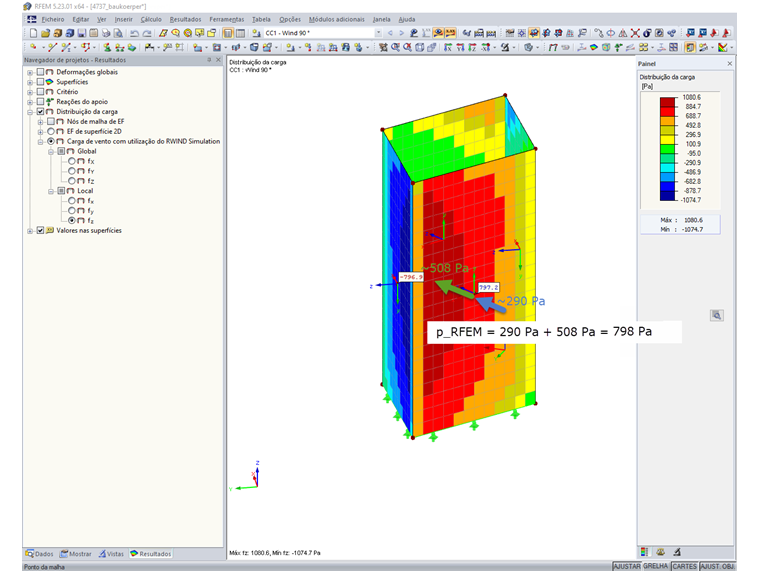Close the project navigator panel
Viewport: 760px width, 571px height.
coord(219,60)
